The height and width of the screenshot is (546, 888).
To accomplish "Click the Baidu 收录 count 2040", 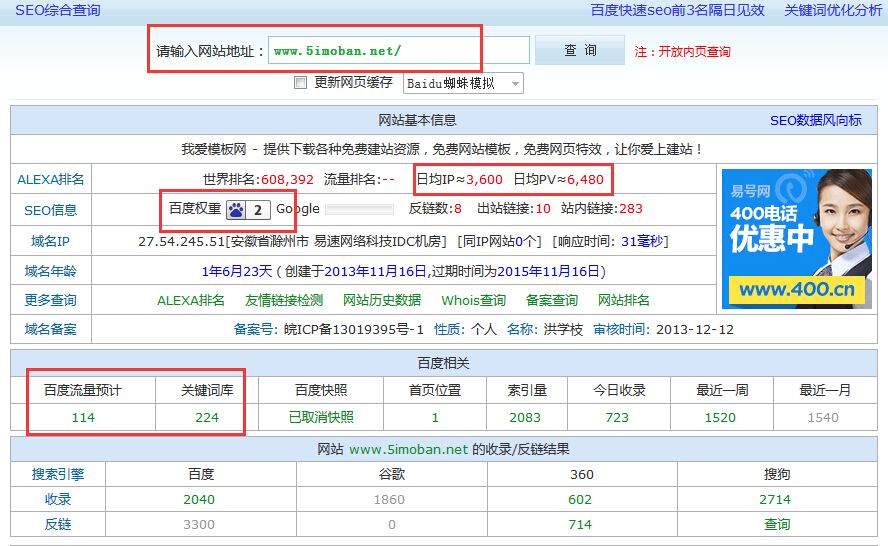I will [199, 499].
